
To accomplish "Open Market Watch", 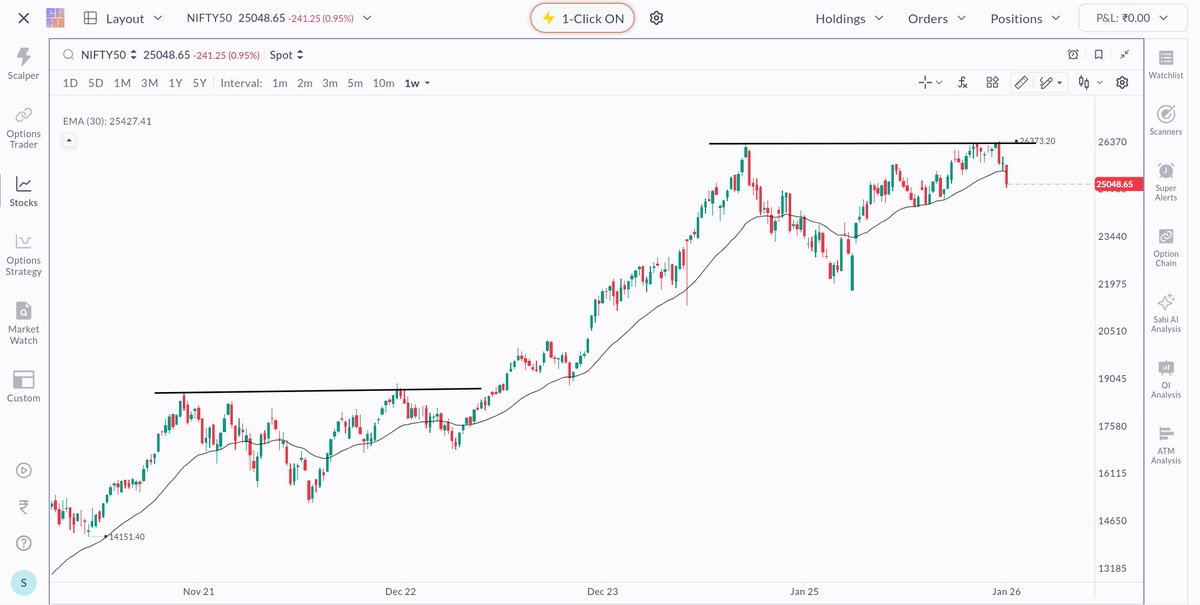I will (x=24, y=323).
